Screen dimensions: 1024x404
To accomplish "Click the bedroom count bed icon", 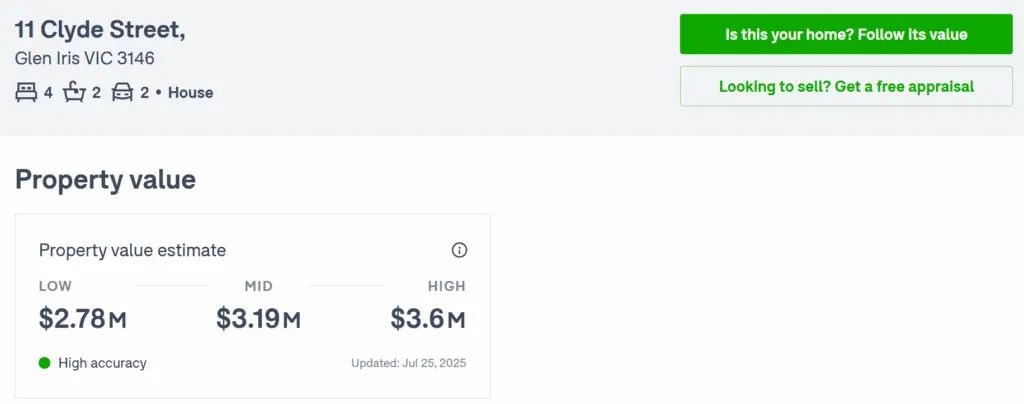I will (26, 93).
